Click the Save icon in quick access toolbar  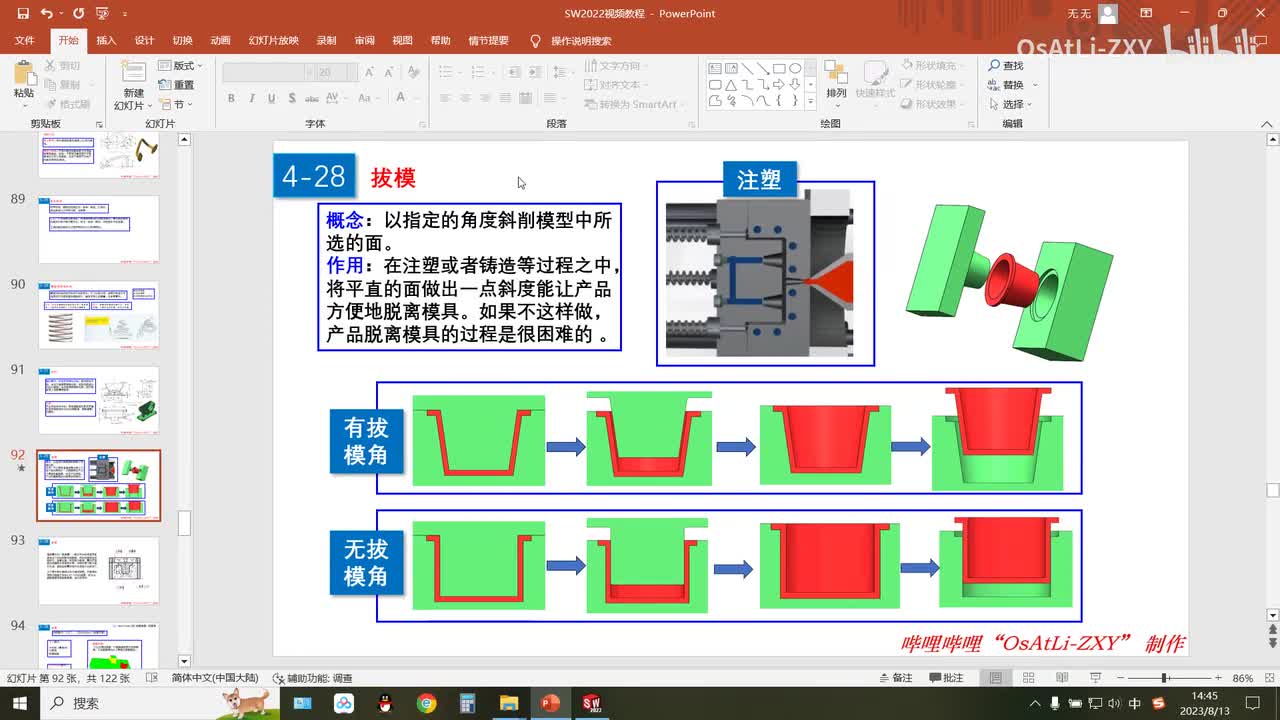(23, 14)
